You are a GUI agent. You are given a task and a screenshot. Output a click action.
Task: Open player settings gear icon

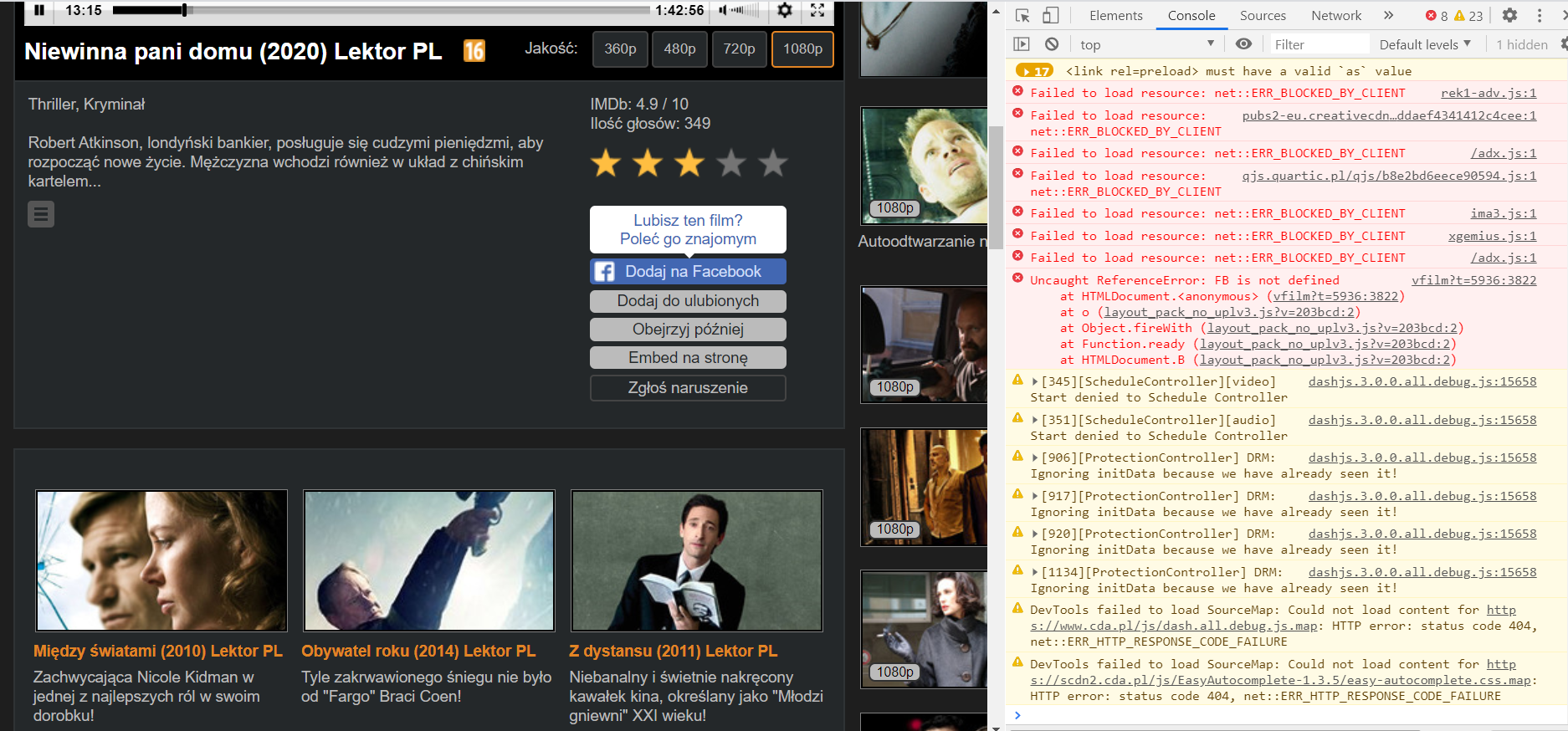(x=784, y=10)
